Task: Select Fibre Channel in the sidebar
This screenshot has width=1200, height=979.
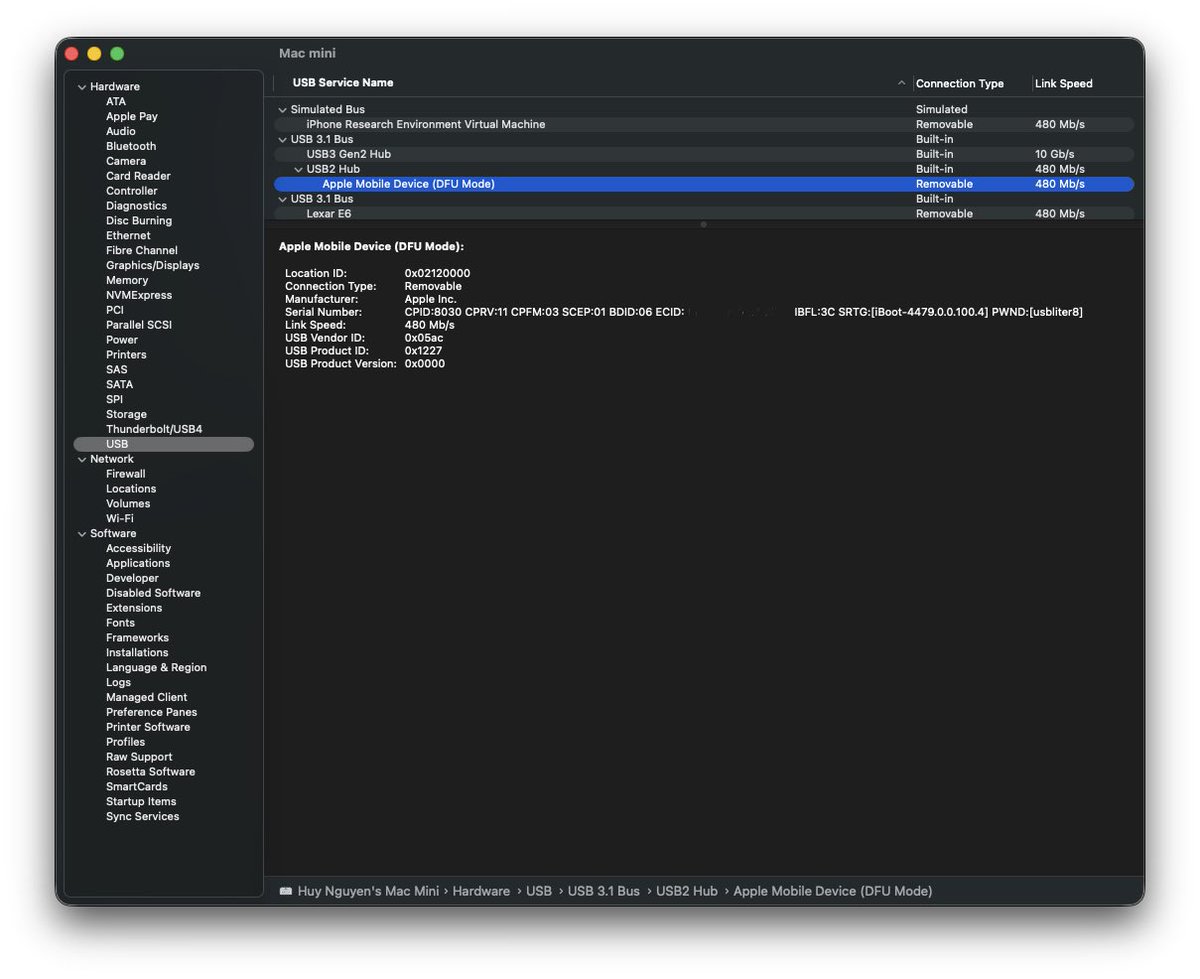Action: tap(142, 251)
